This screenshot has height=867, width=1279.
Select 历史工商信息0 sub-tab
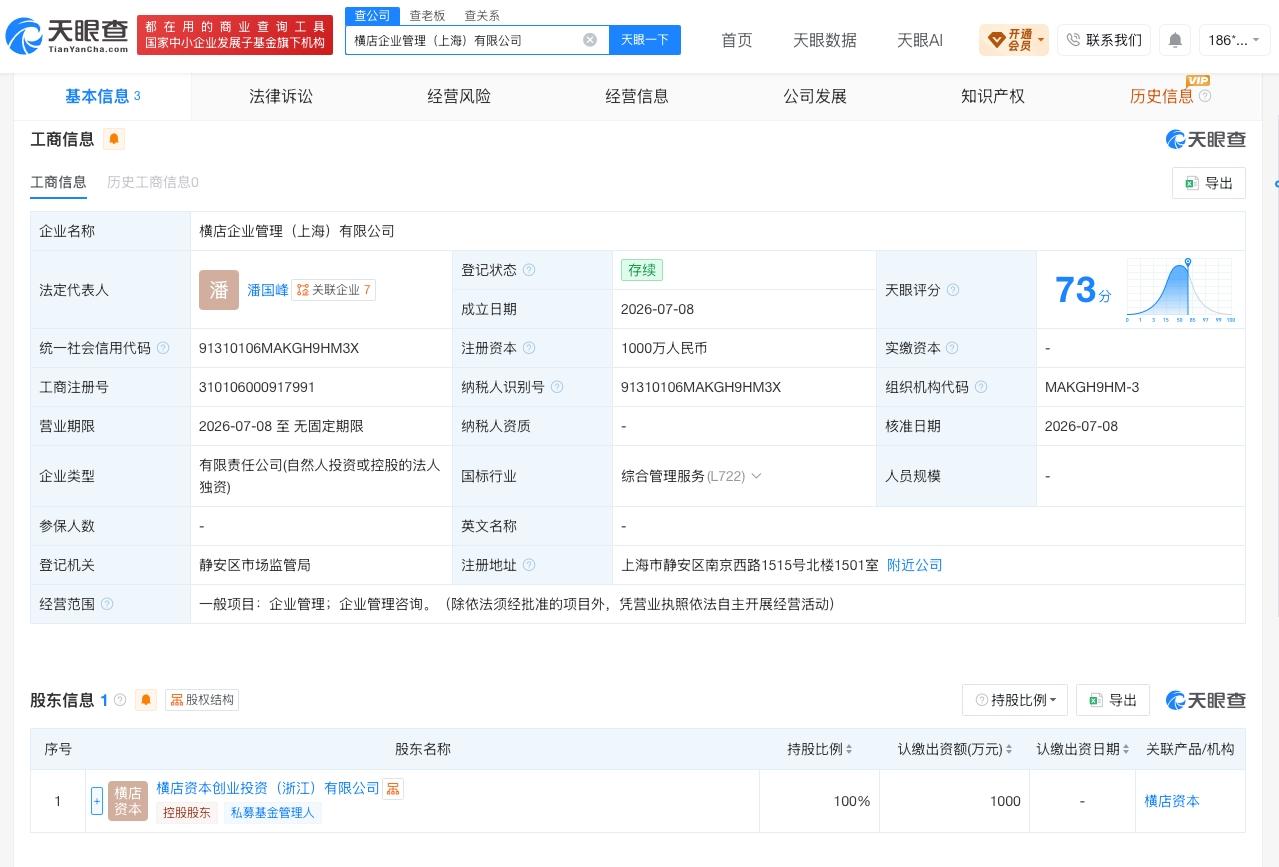pyautogui.click(x=153, y=182)
